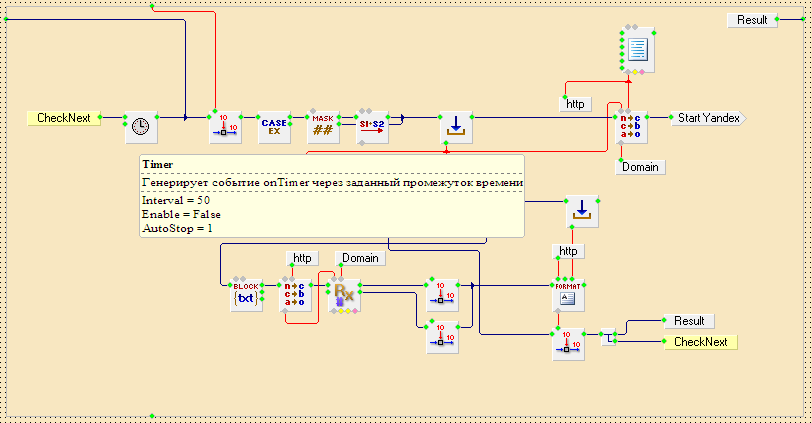This screenshot has height=423, width=812.
Task: Select the Start Yandex label
Action: (x=709, y=118)
